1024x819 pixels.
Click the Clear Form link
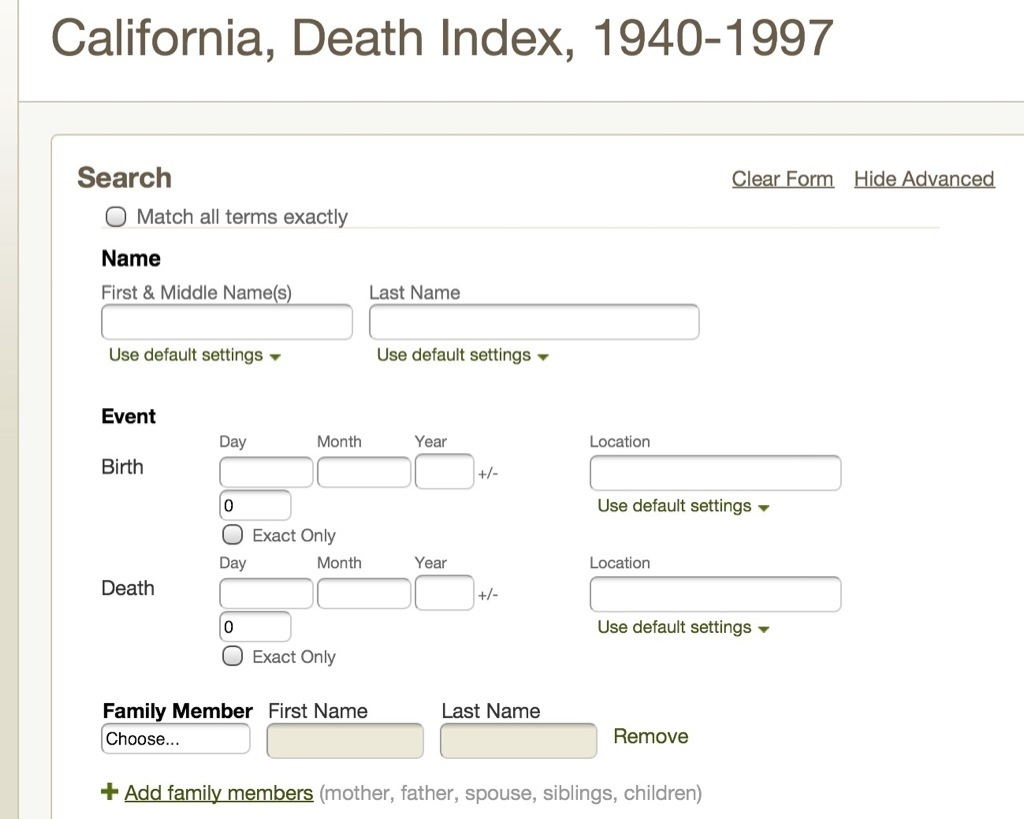782,179
